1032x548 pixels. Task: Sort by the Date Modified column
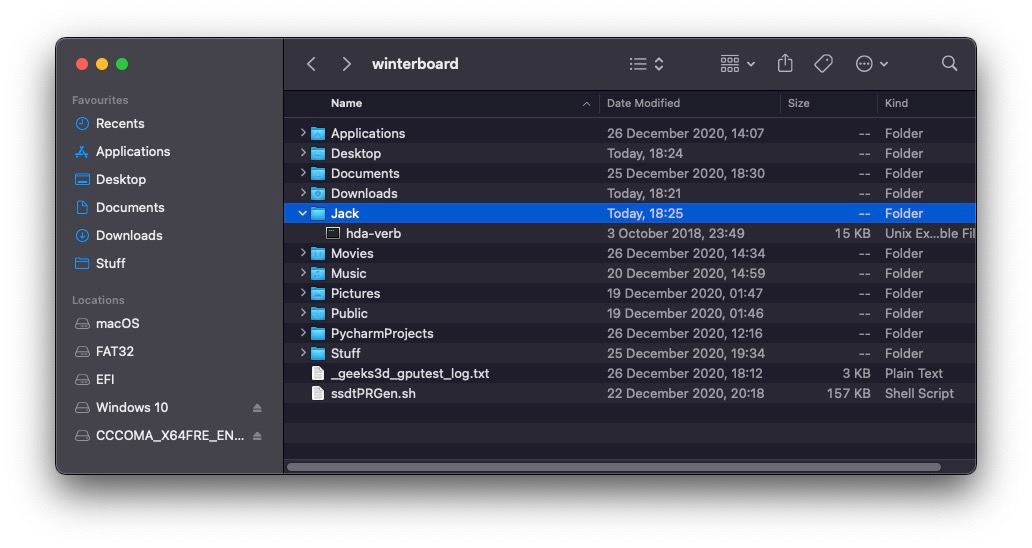[643, 103]
